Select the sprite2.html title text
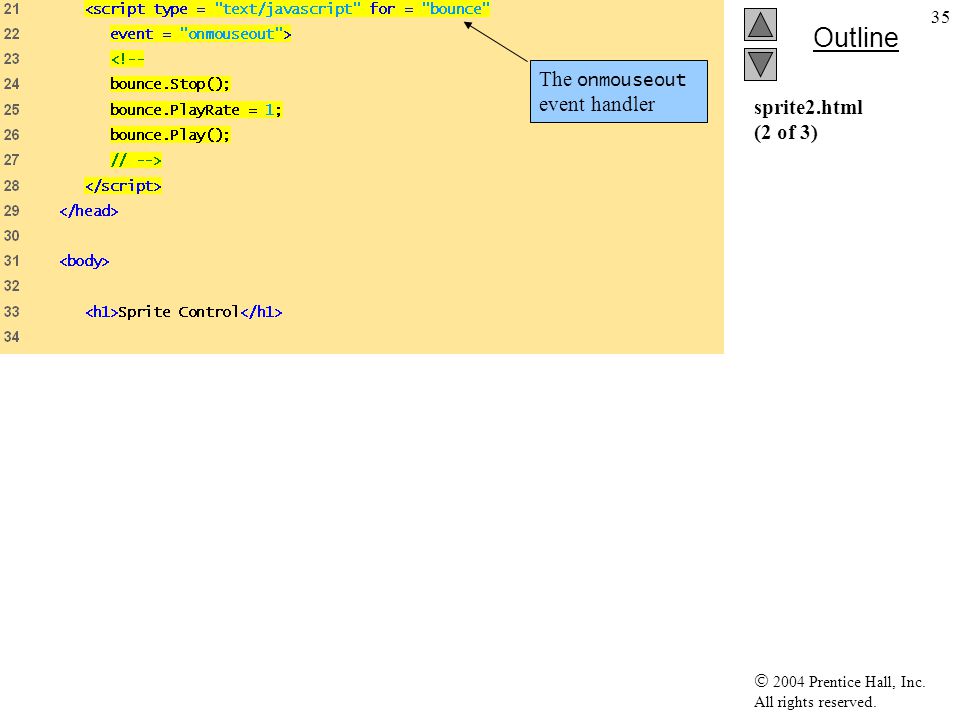960x720 pixels. [x=808, y=108]
